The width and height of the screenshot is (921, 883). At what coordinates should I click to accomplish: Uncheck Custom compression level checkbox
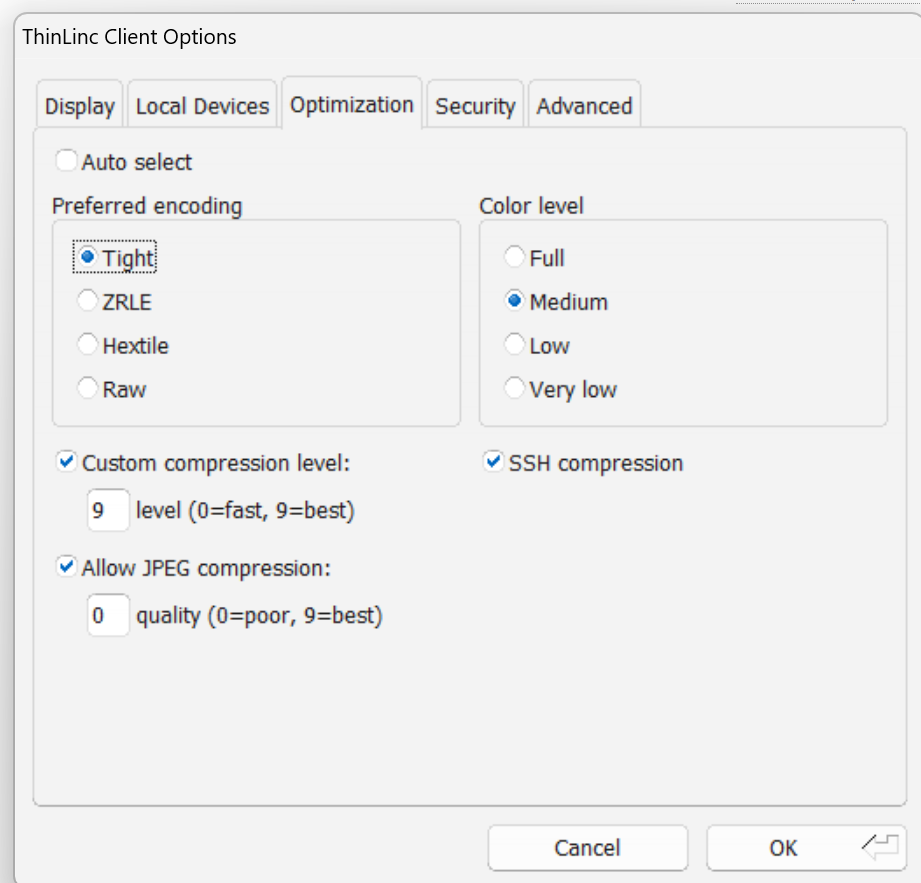click(67, 462)
